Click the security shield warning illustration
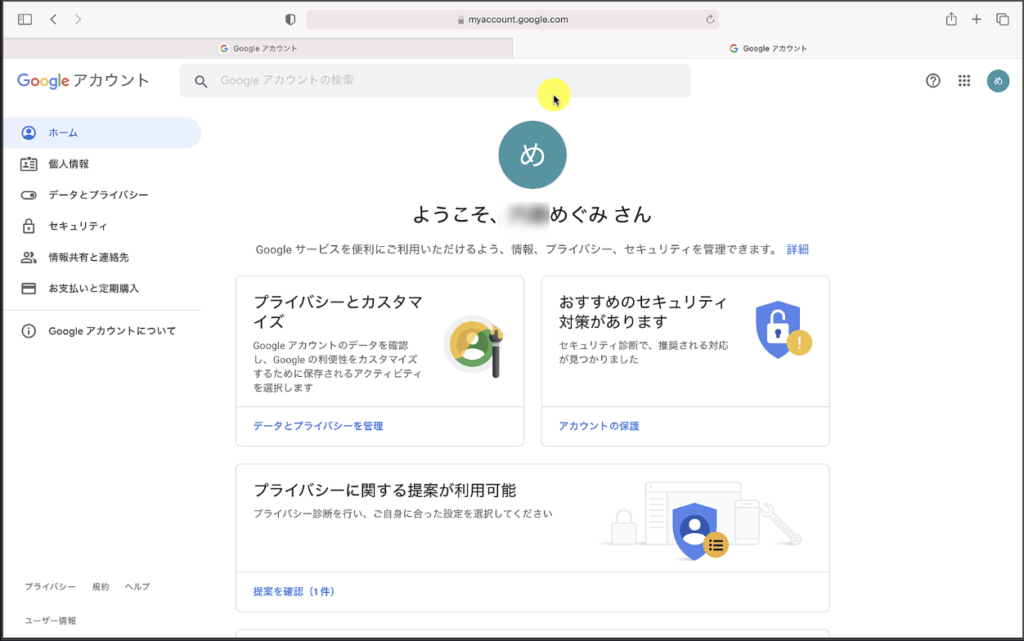1024x641 pixels. coord(783,330)
